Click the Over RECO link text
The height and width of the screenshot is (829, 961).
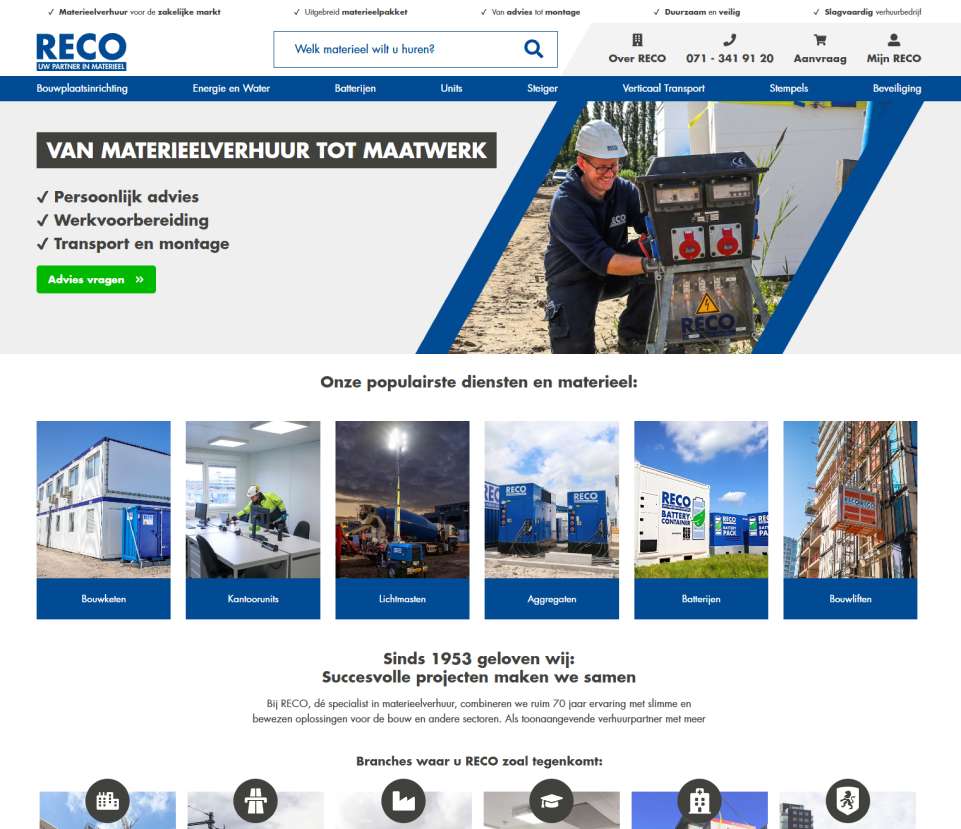tap(637, 58)
